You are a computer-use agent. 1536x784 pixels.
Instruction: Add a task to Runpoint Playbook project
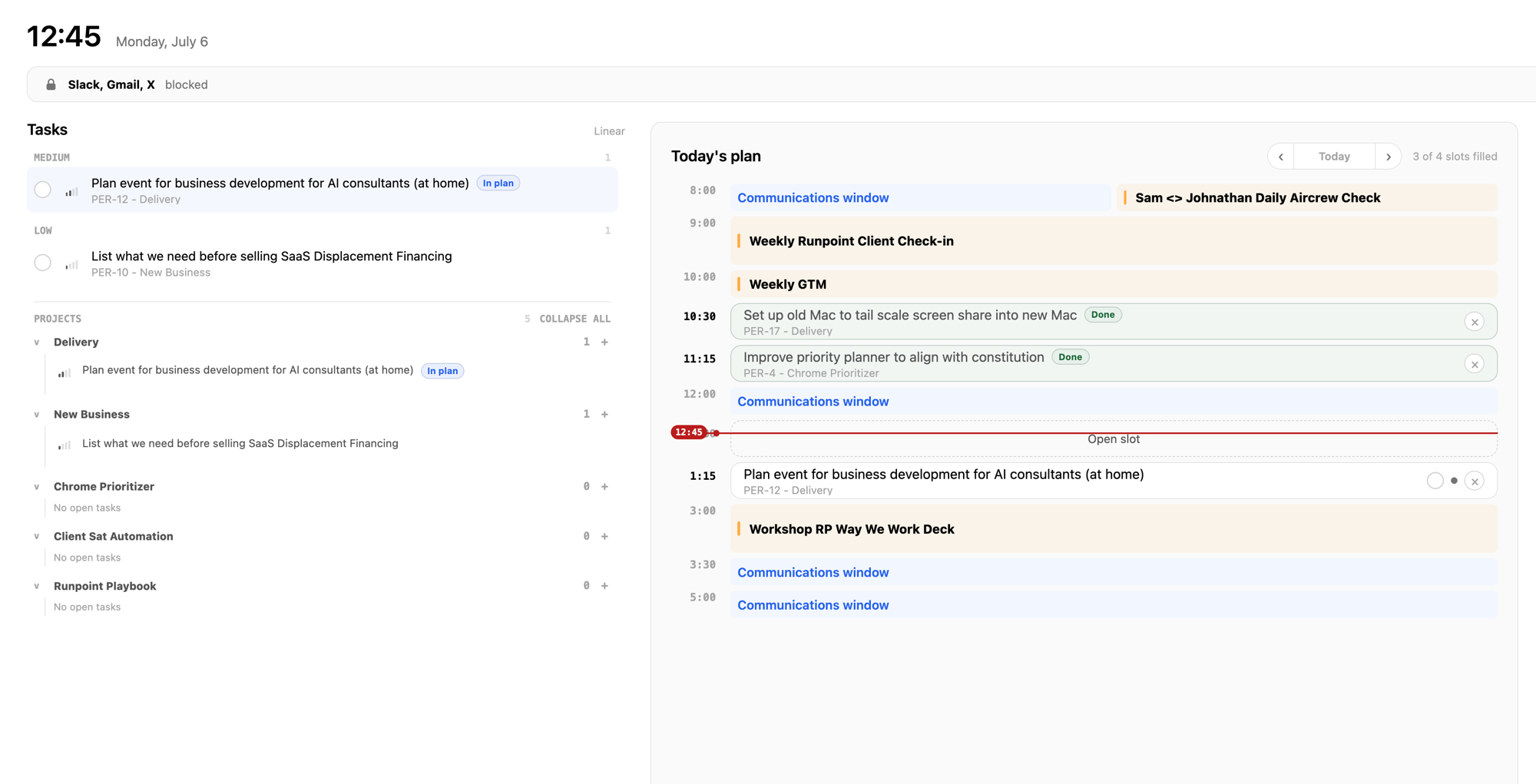604,586
